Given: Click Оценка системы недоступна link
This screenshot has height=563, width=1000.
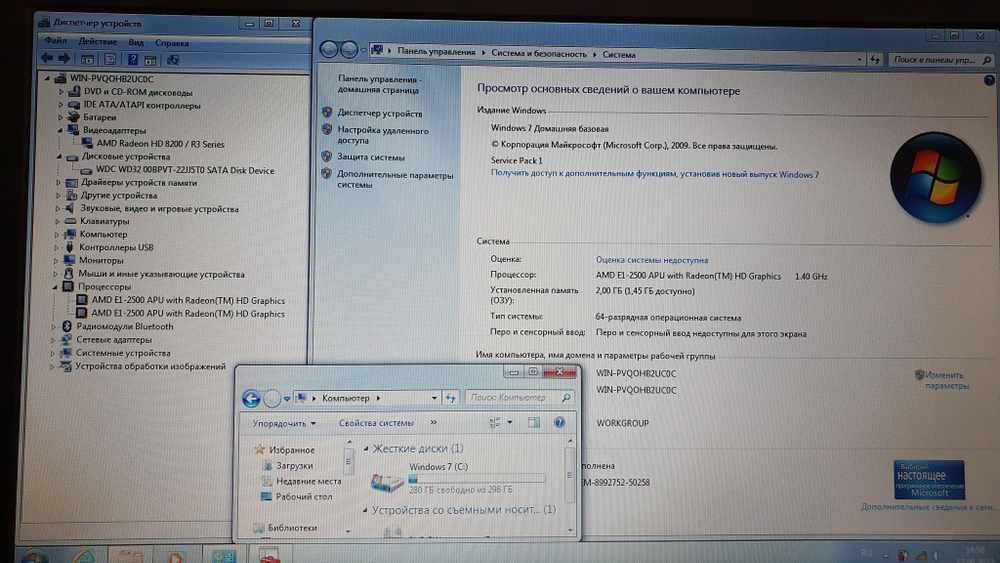Looking at the screenshot, I should [x=651, y=260].
